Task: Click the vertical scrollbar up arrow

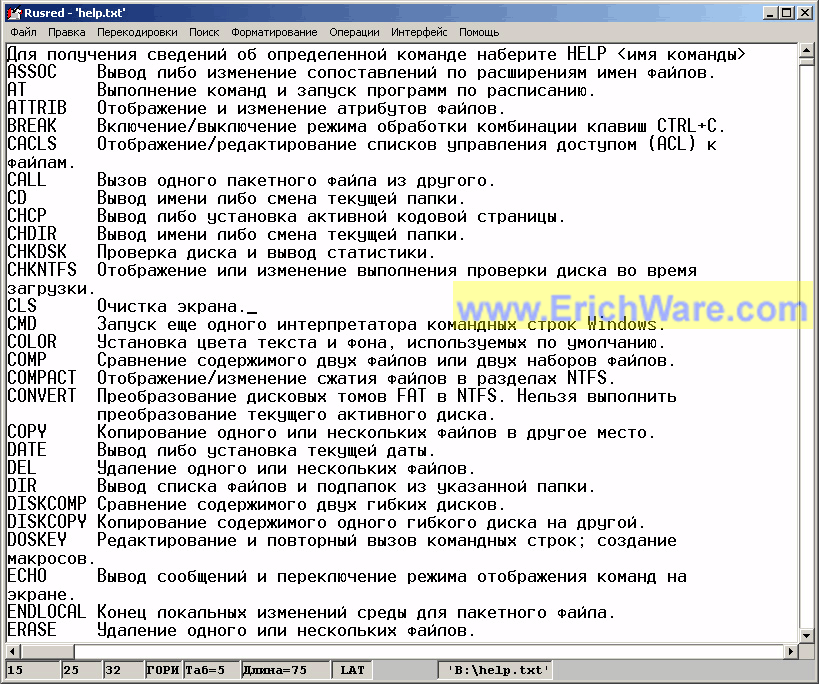Action: [807, 52]
